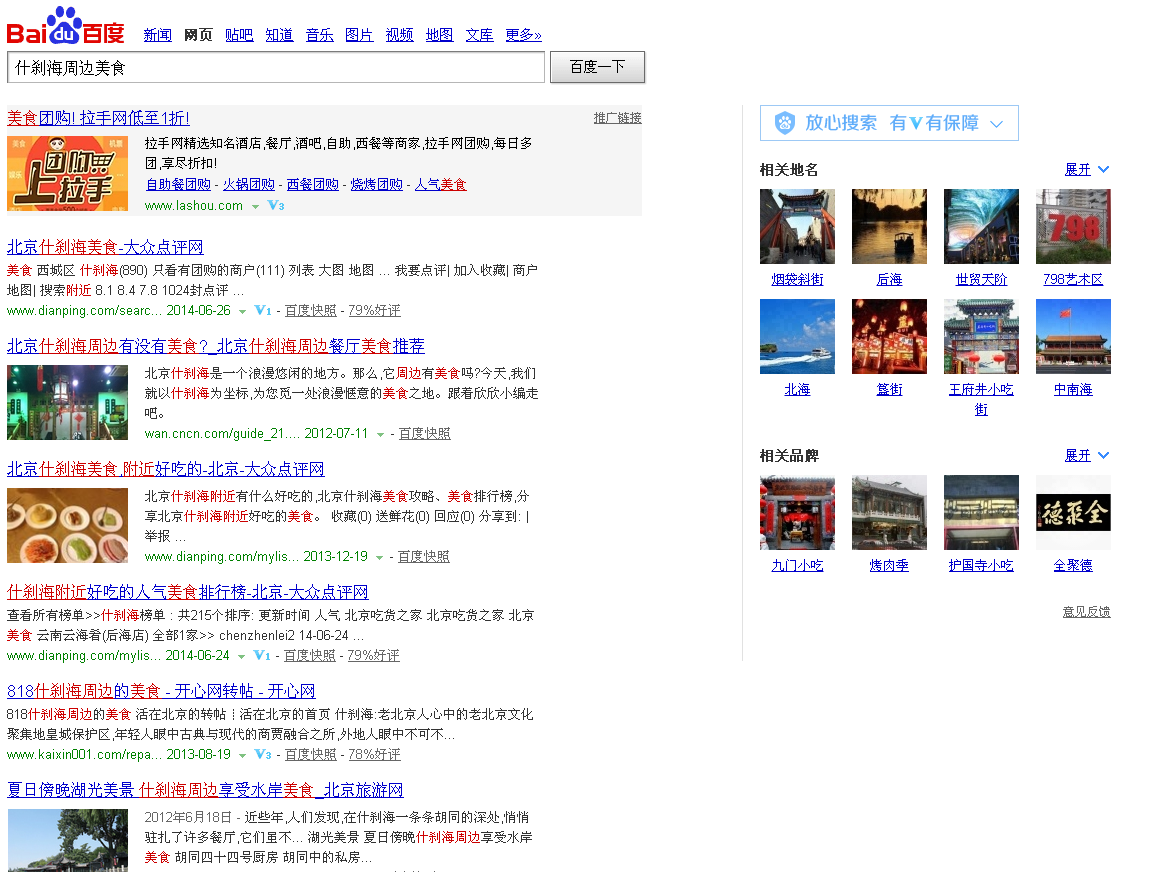
Task: Switch to the 视频 tab
Action: click(399, 35)
